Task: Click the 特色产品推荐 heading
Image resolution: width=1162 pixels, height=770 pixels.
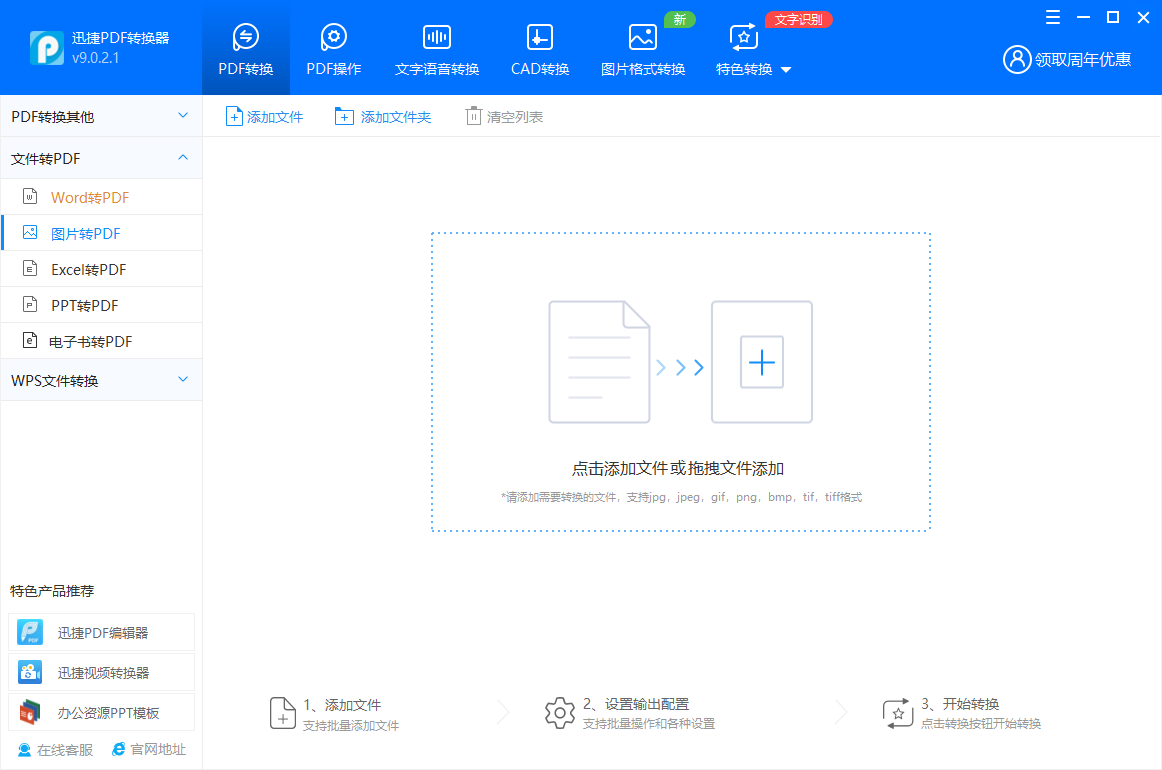Action: pos(52,591)
